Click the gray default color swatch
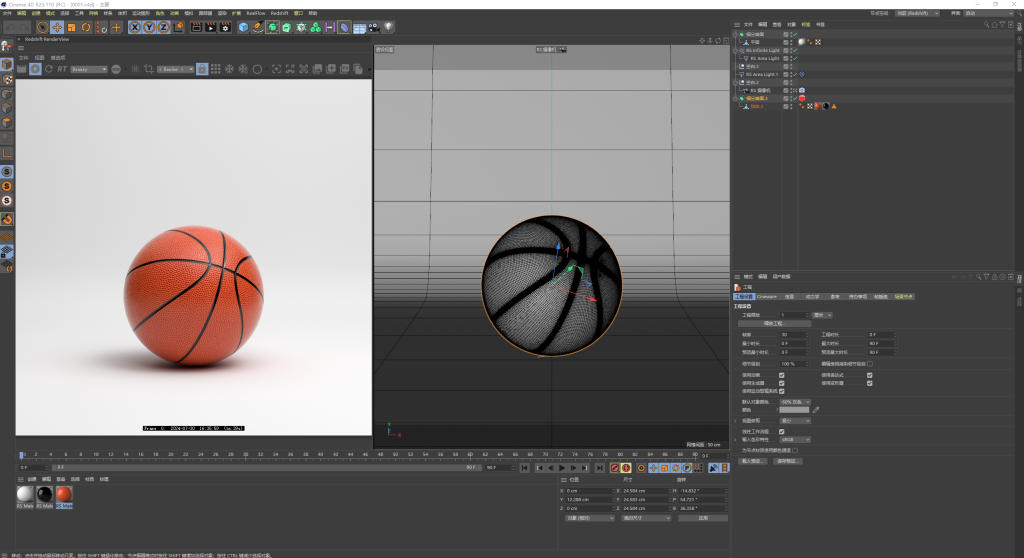The height and width of the screenshot is (558, 1024). tap(794, 410)
